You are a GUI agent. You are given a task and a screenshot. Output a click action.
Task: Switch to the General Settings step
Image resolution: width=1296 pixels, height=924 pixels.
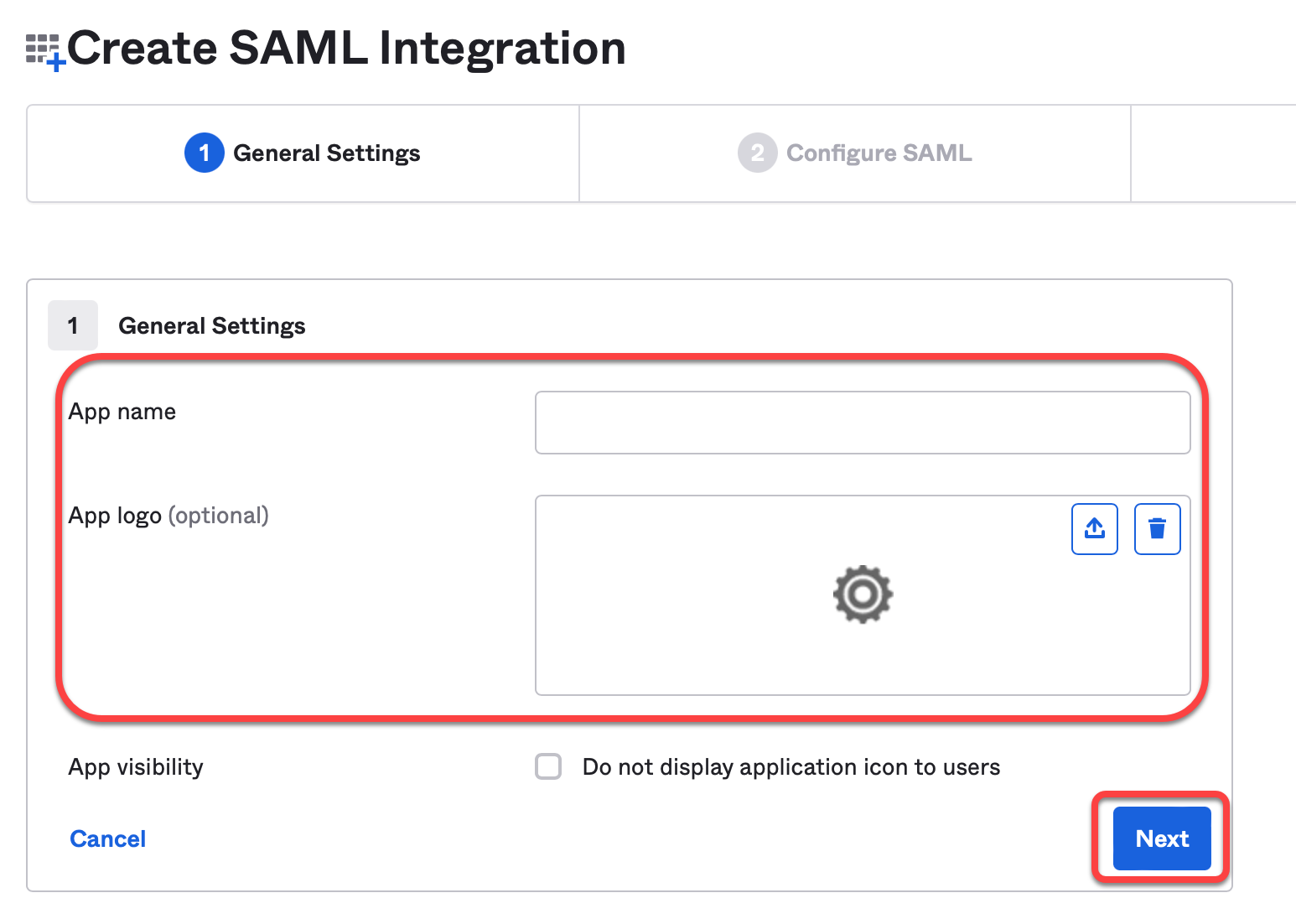[327, 153]
